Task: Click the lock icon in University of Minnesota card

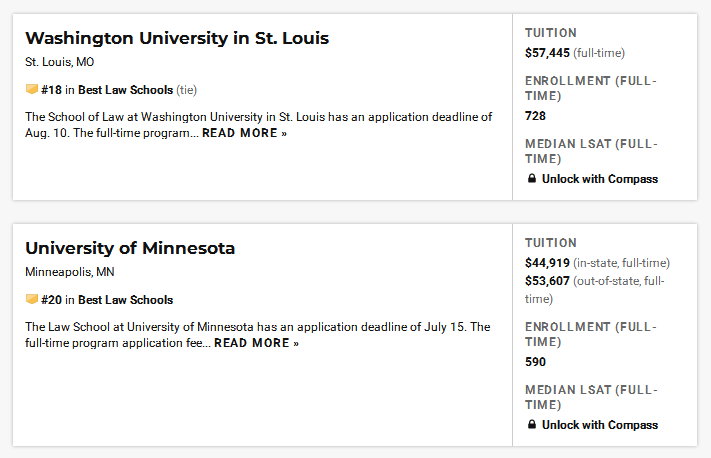Action: coord(532,424)
